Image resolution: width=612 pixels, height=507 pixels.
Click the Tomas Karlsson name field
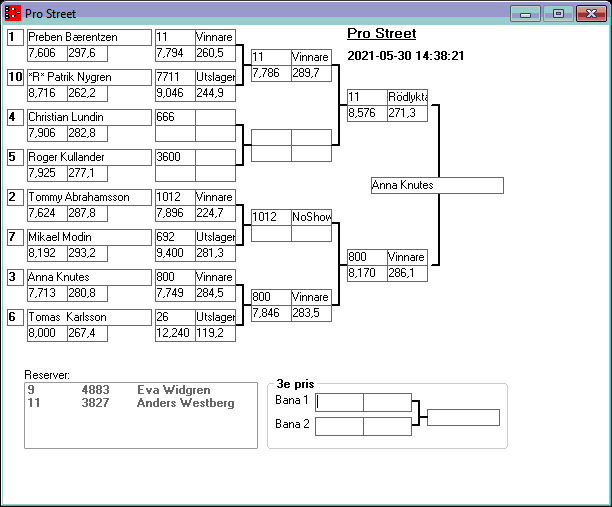click(88, 317)
